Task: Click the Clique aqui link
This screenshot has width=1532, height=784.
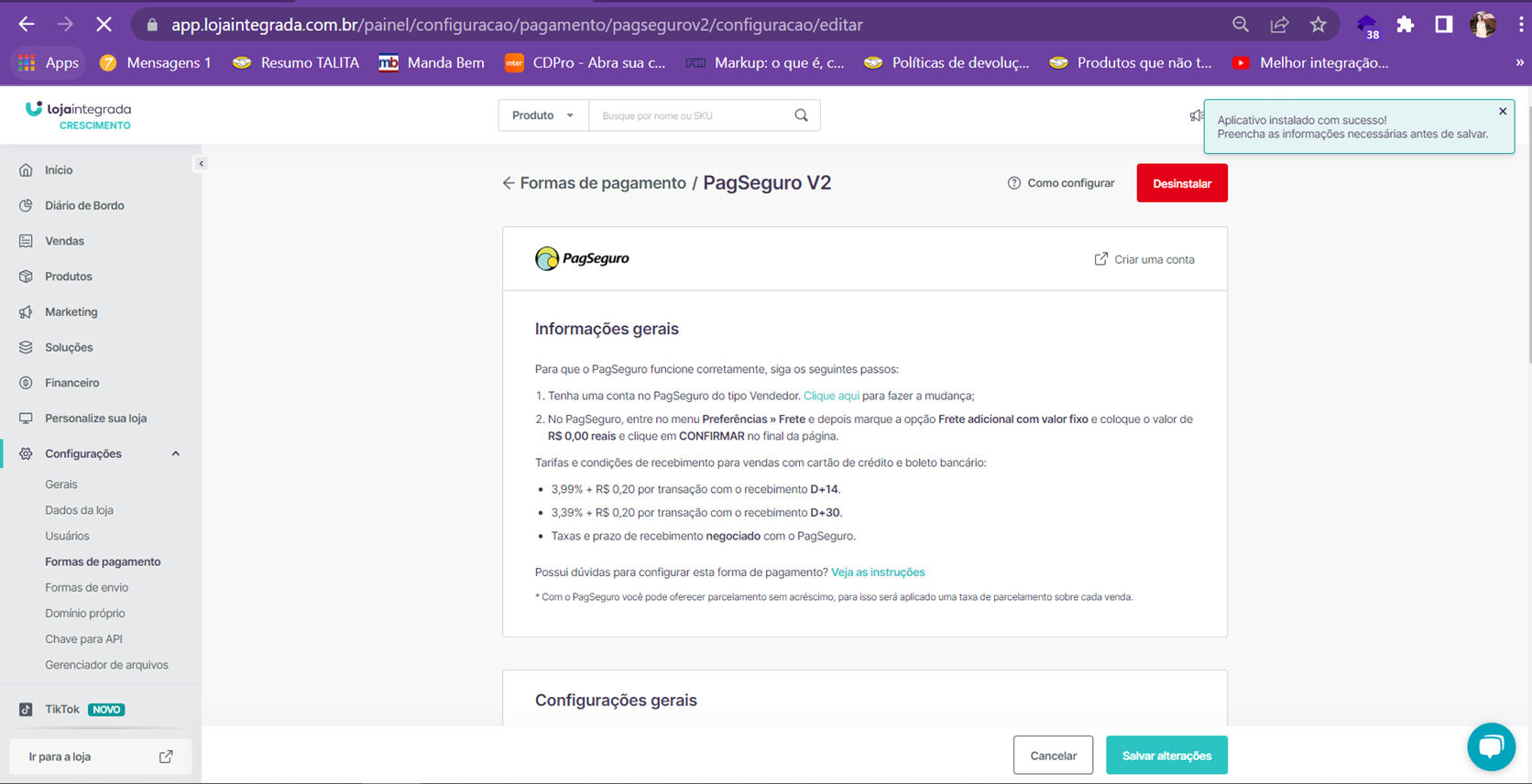Action: [831, 396]
